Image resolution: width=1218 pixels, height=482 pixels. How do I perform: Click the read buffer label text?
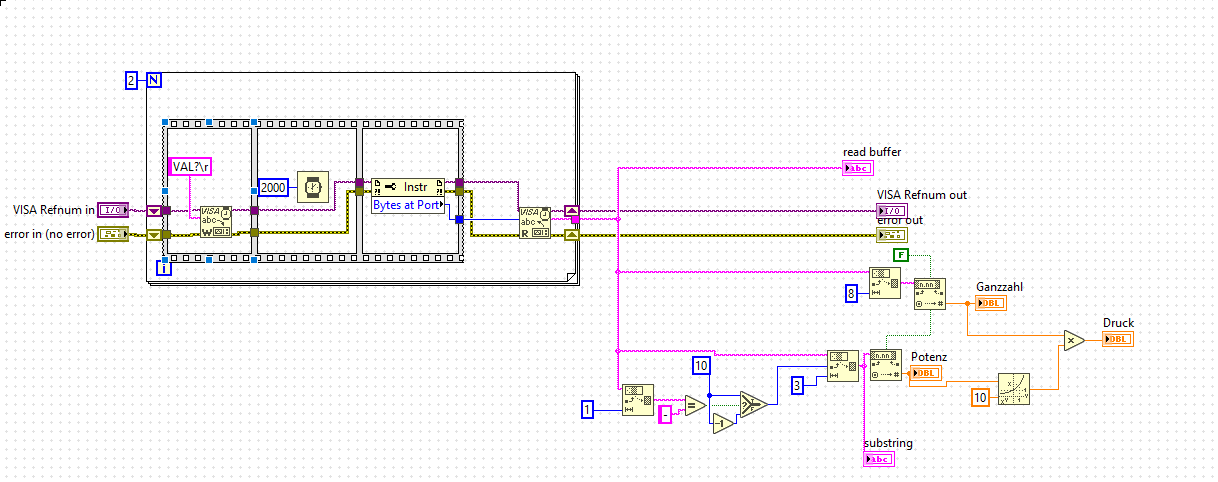pos(872,152)
